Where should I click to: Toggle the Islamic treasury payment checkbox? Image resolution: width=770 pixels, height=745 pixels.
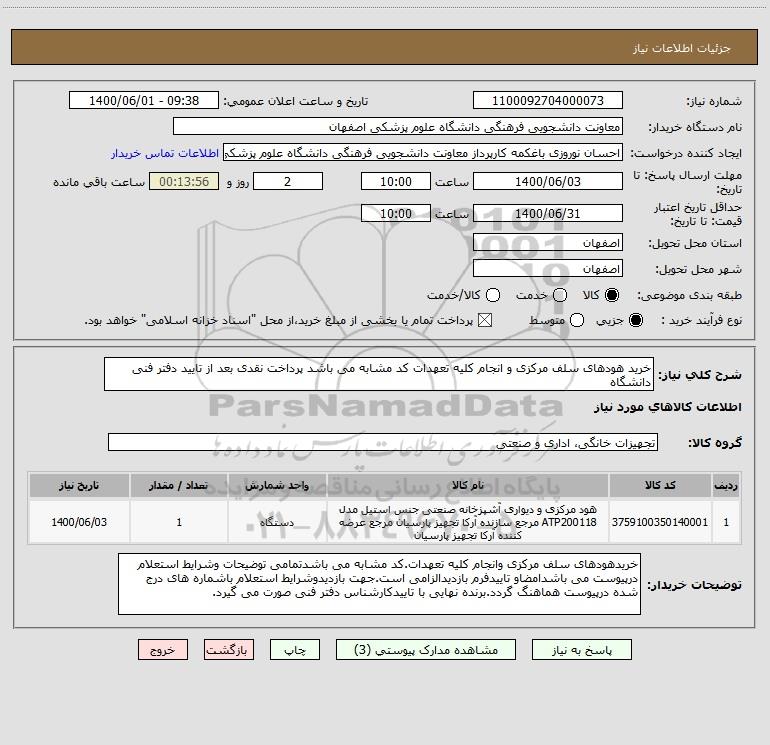pos(485,320)
